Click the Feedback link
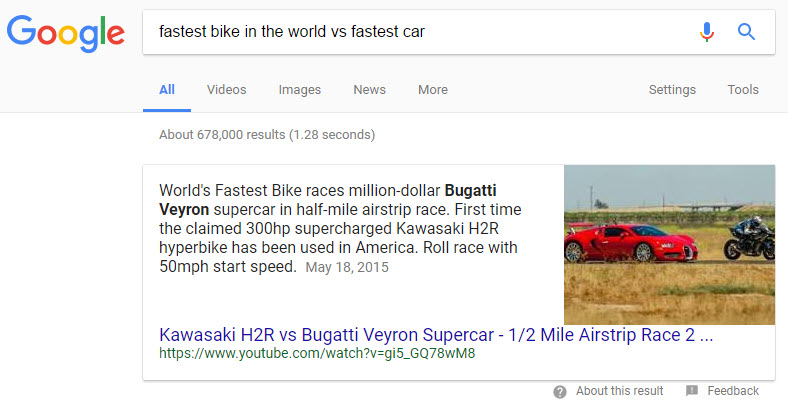The width and height of the screenshot is (788, 407). (x=733, y=391)
